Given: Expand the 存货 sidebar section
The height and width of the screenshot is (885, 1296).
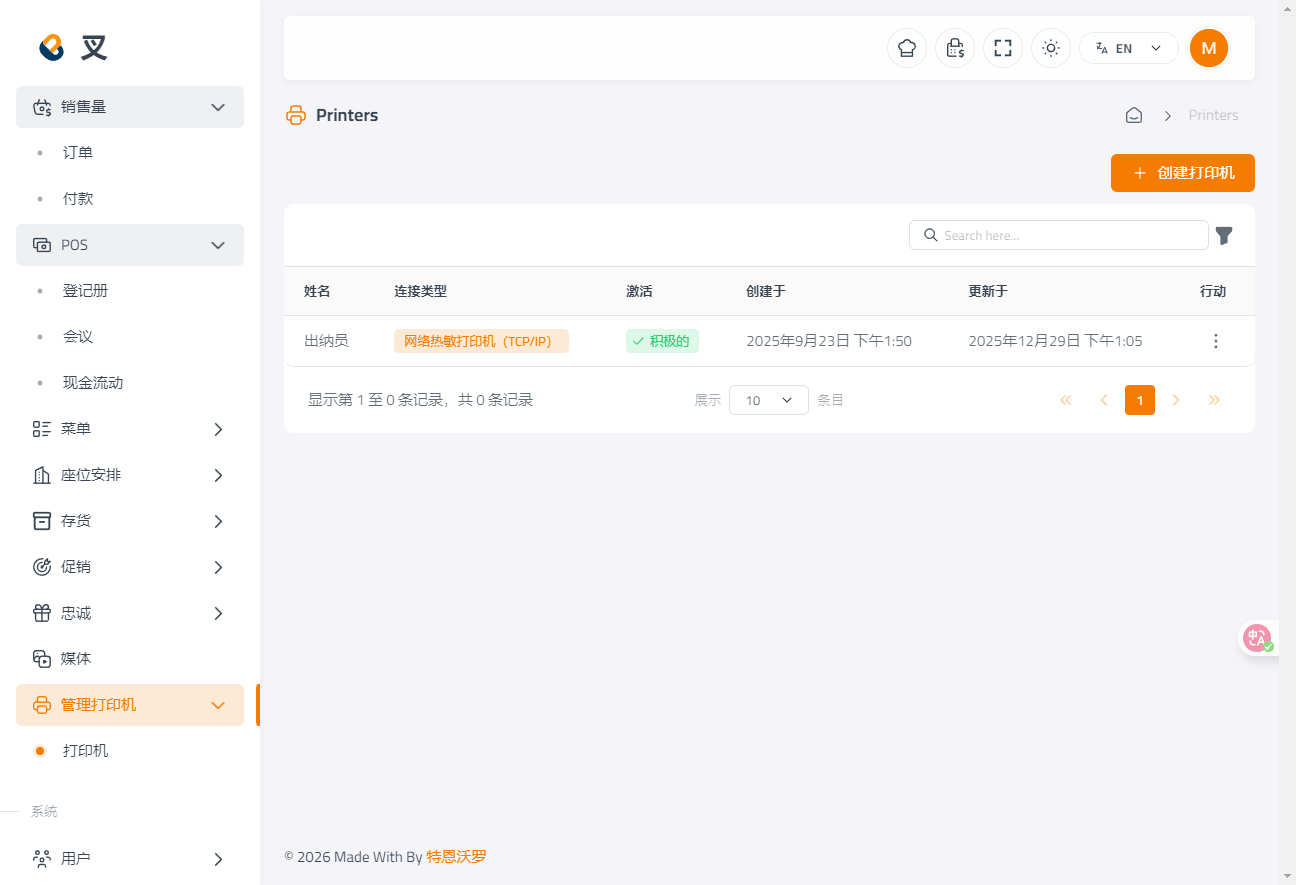Looking at the screenshot, I should pos(130,521).
